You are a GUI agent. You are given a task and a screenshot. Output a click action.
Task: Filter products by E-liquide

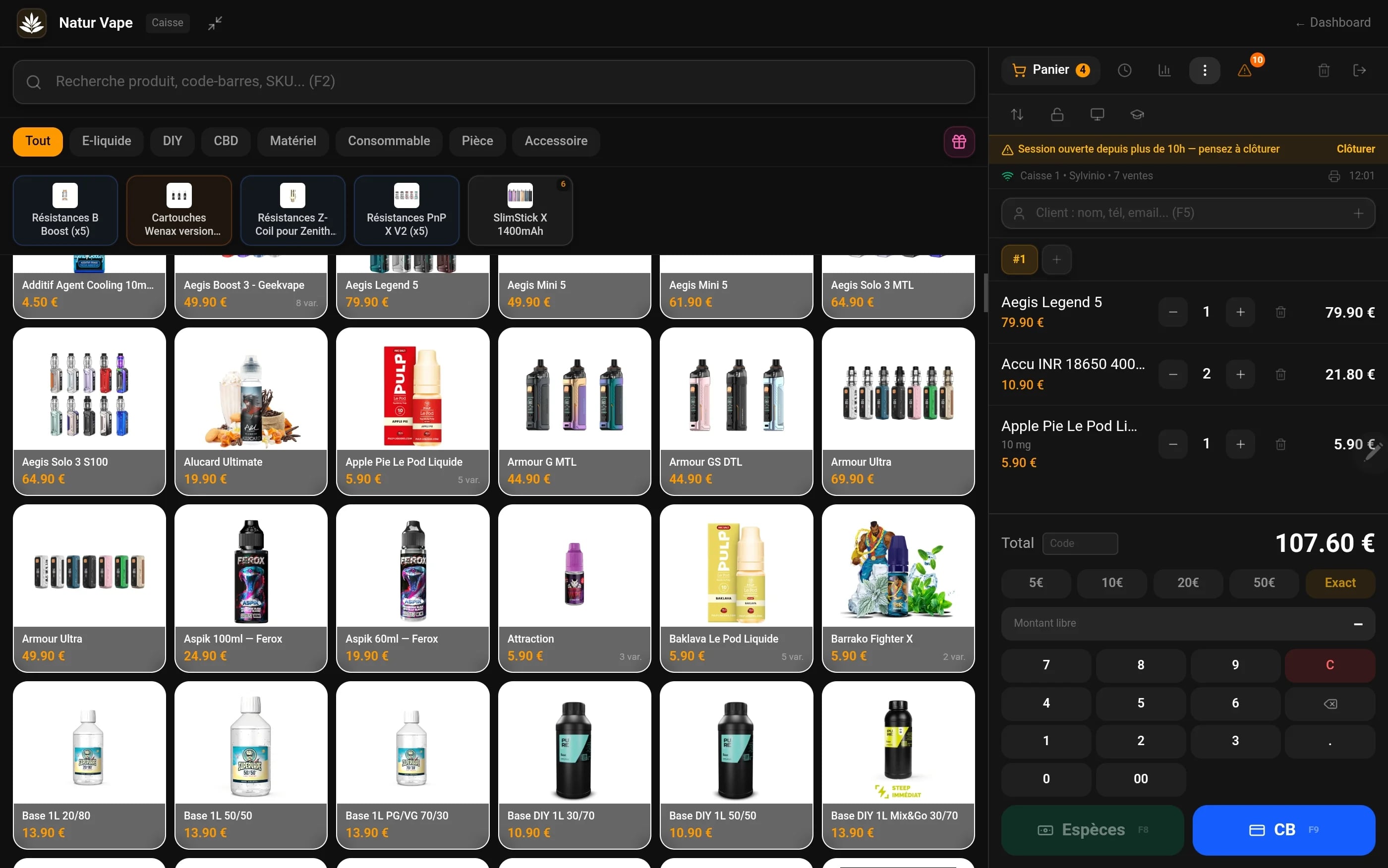pos(106,141)
